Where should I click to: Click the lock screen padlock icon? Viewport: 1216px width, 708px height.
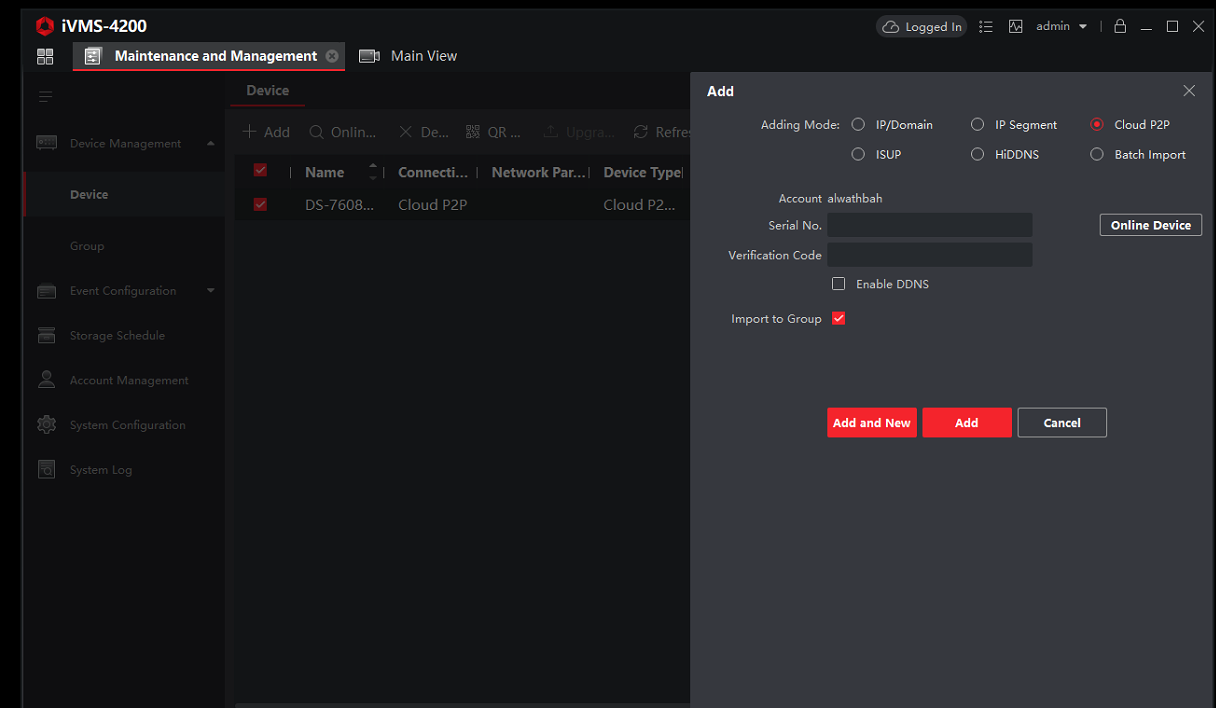(1120, 27)
